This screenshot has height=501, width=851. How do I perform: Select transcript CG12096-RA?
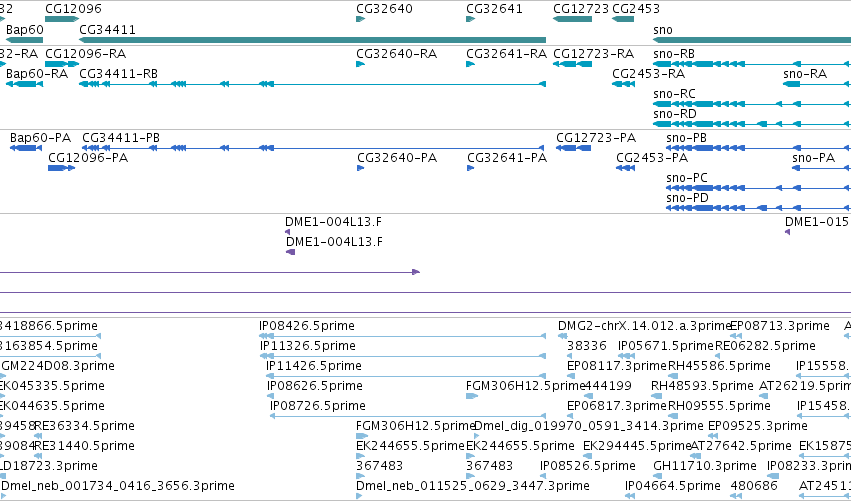(x=85, y=53)
